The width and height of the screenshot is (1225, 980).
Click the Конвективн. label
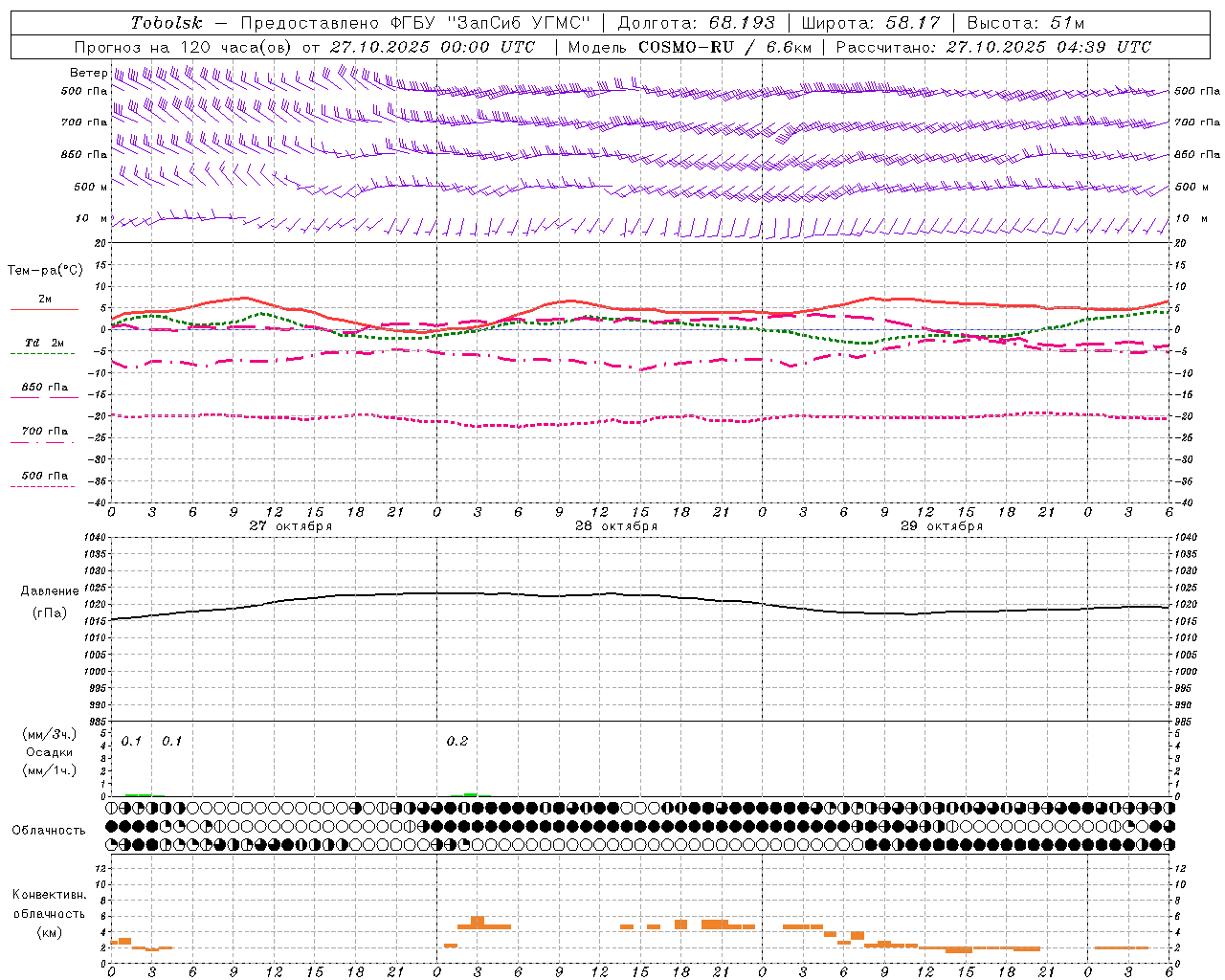coord(49,895)
